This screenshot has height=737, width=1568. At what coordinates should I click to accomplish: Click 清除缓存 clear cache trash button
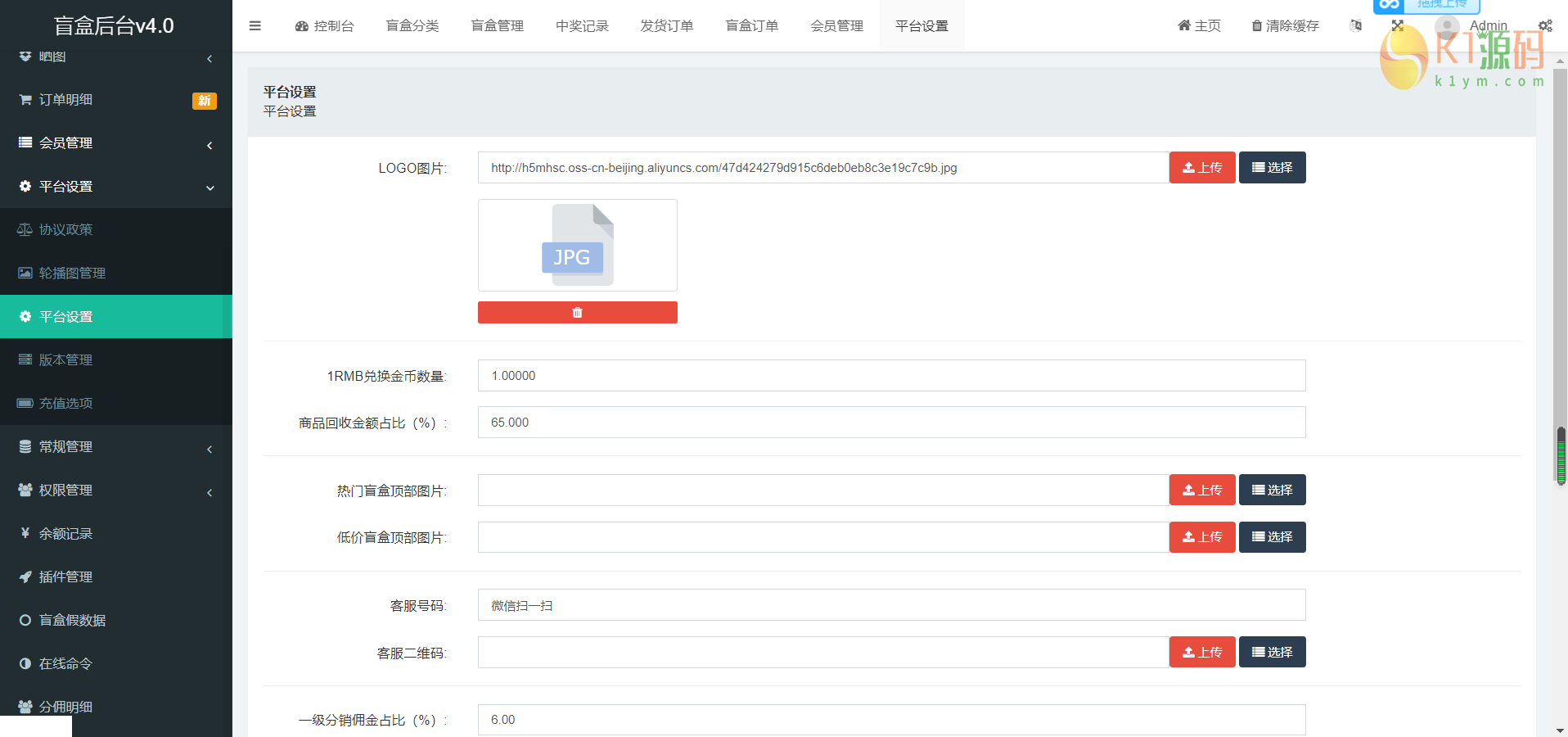pos(1285,26)
